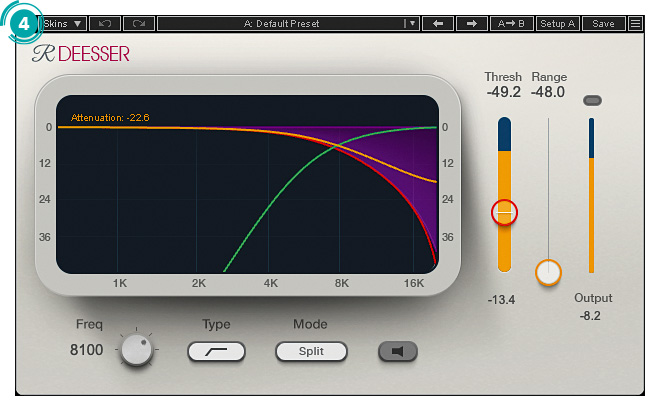Toggle the sidechain monitor speaker button
Viewport: 660px width, 411px height.
coord(398,351)
